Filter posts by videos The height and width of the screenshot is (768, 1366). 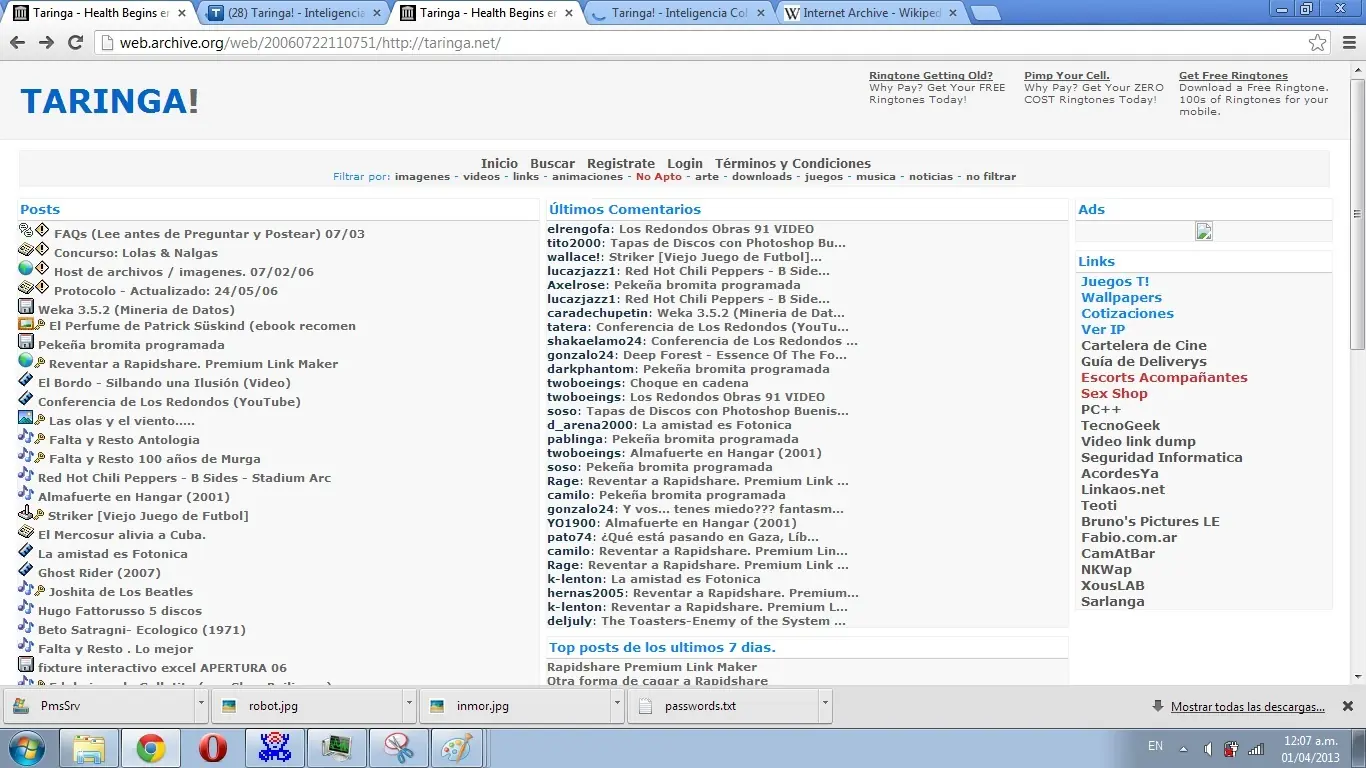pos(481,177)
